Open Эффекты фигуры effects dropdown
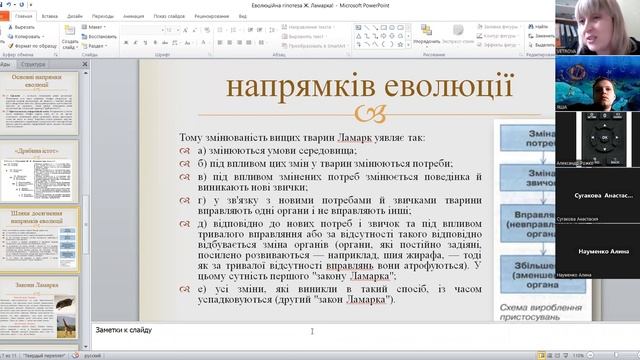 click(x=498, y=45)
